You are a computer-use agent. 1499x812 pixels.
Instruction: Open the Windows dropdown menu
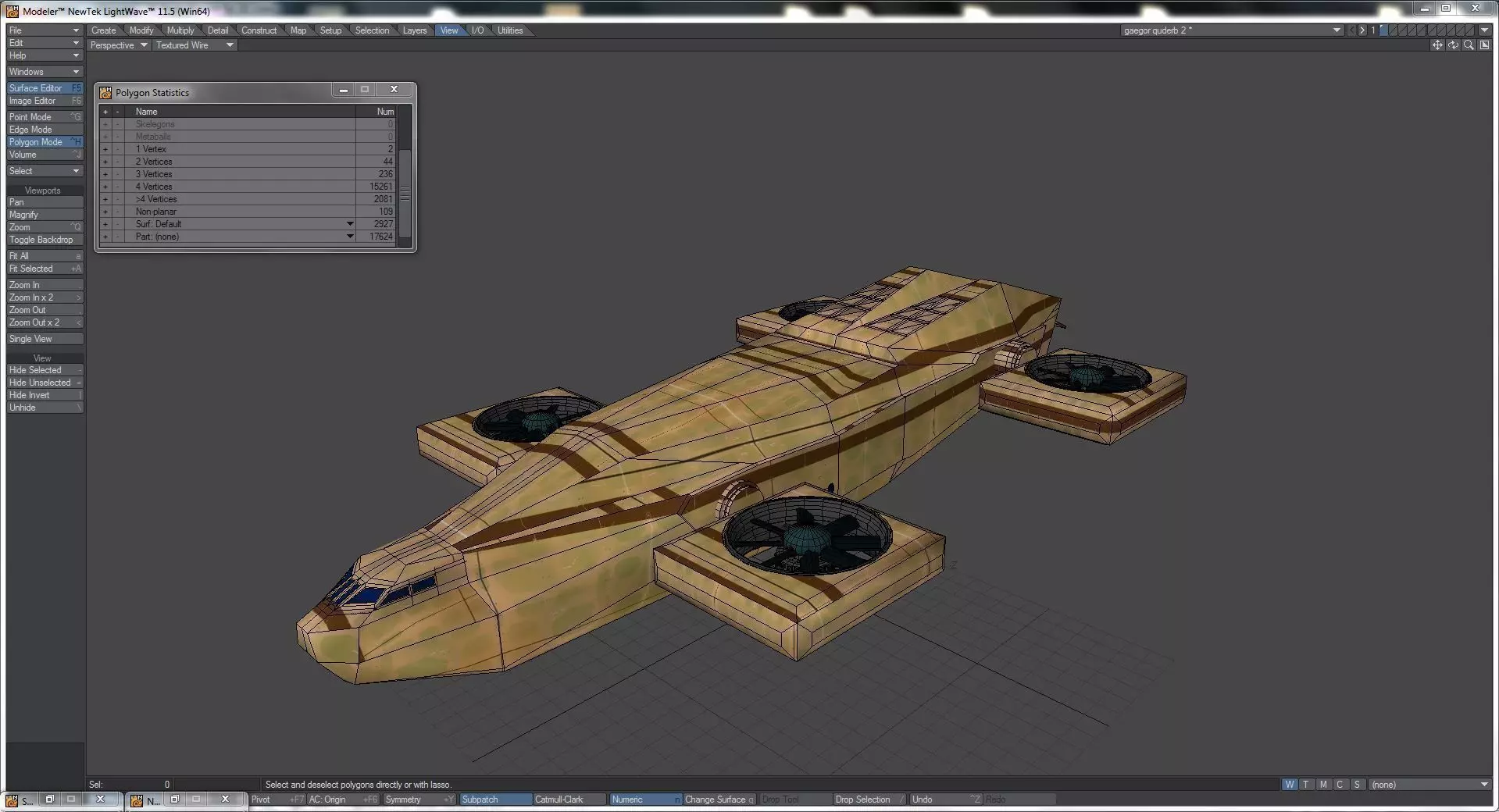click(x=45, y=72)
